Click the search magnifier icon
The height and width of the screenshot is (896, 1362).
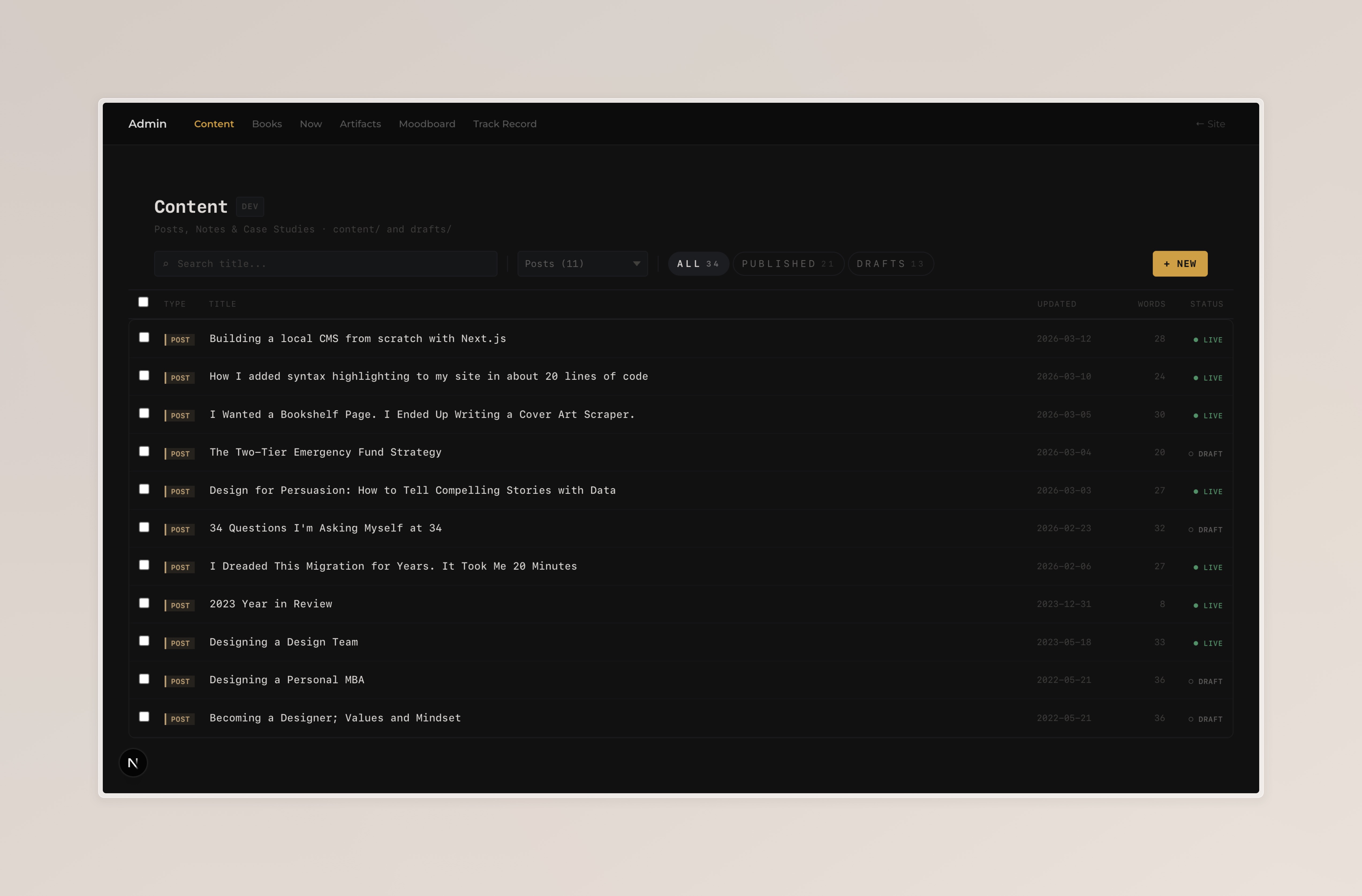166,264
